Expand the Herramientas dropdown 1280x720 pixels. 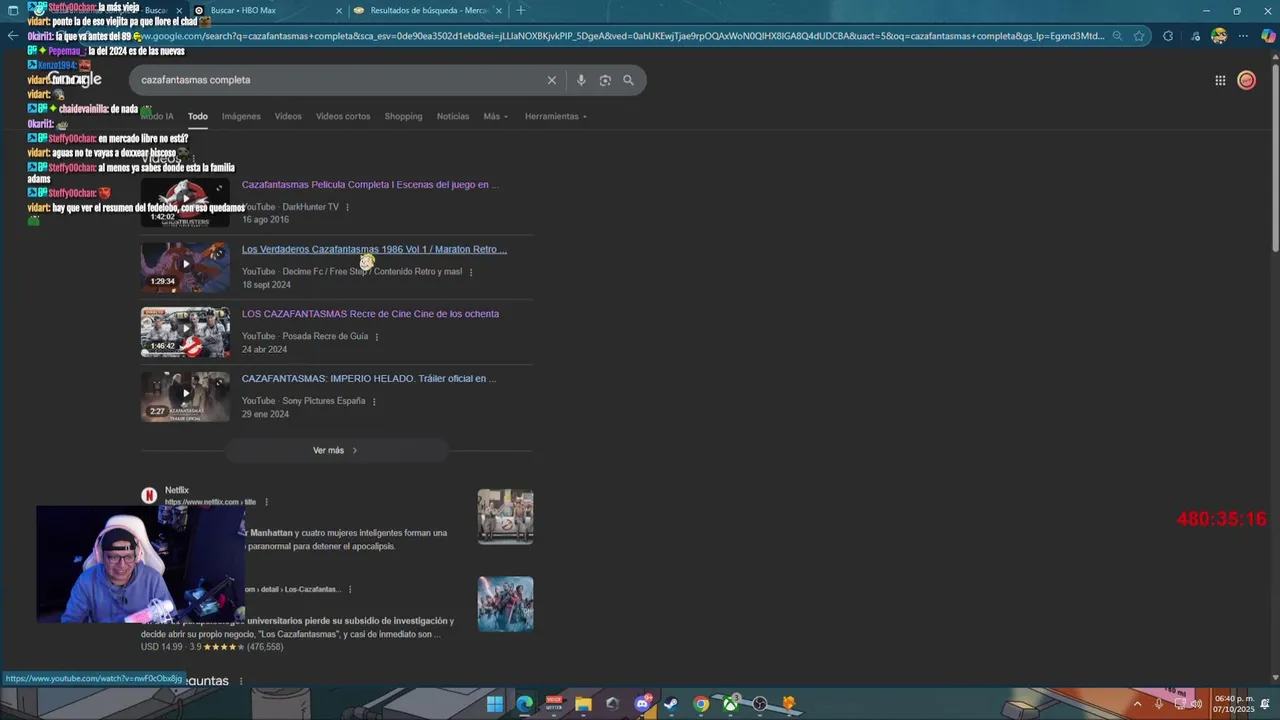[x=555, y=116]
